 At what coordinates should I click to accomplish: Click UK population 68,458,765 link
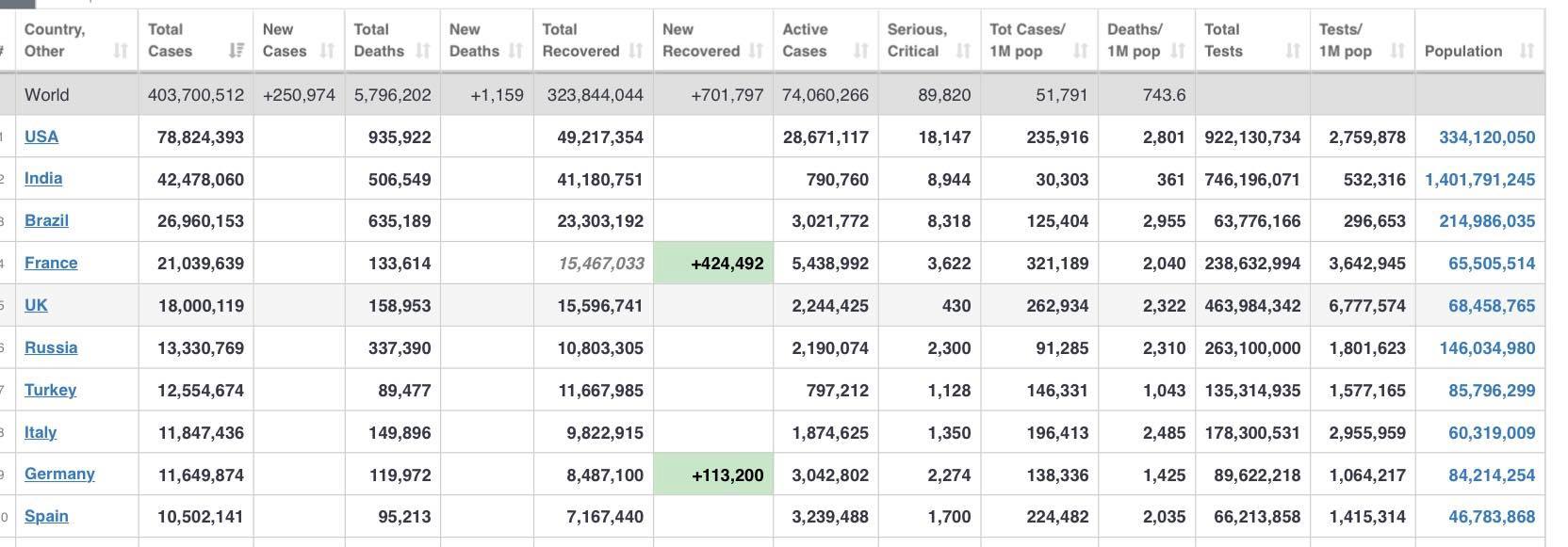[x=1492, y=306]
